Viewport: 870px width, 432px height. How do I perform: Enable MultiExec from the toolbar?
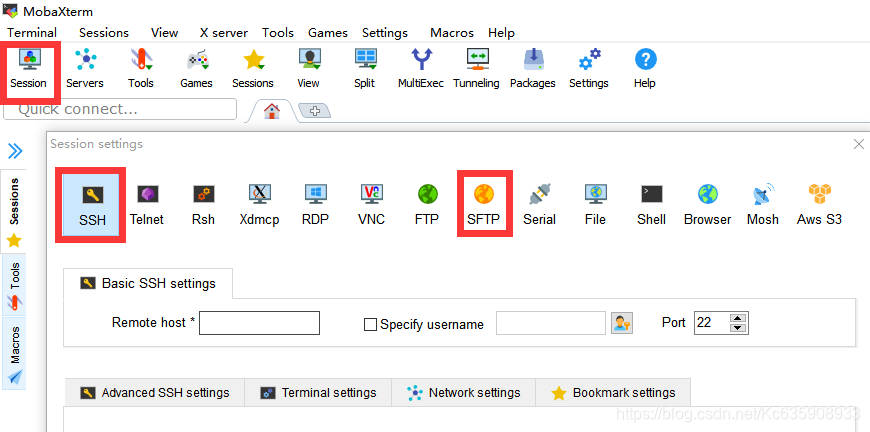[421, 69]
